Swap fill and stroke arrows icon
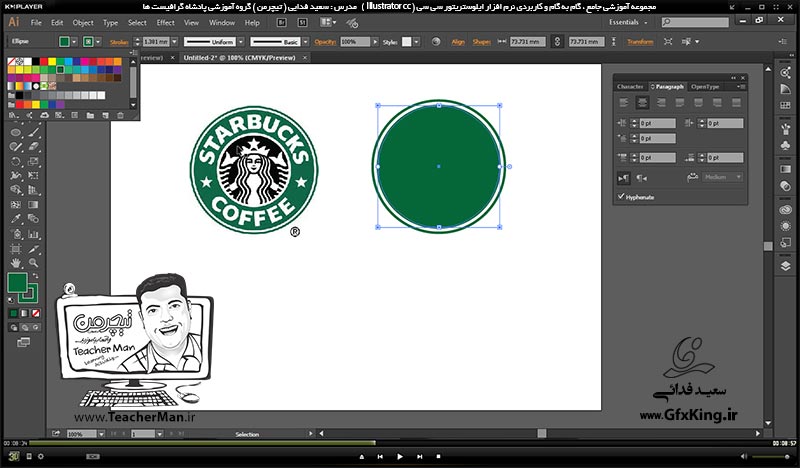800x468 pixels. [x=35, y=276]
